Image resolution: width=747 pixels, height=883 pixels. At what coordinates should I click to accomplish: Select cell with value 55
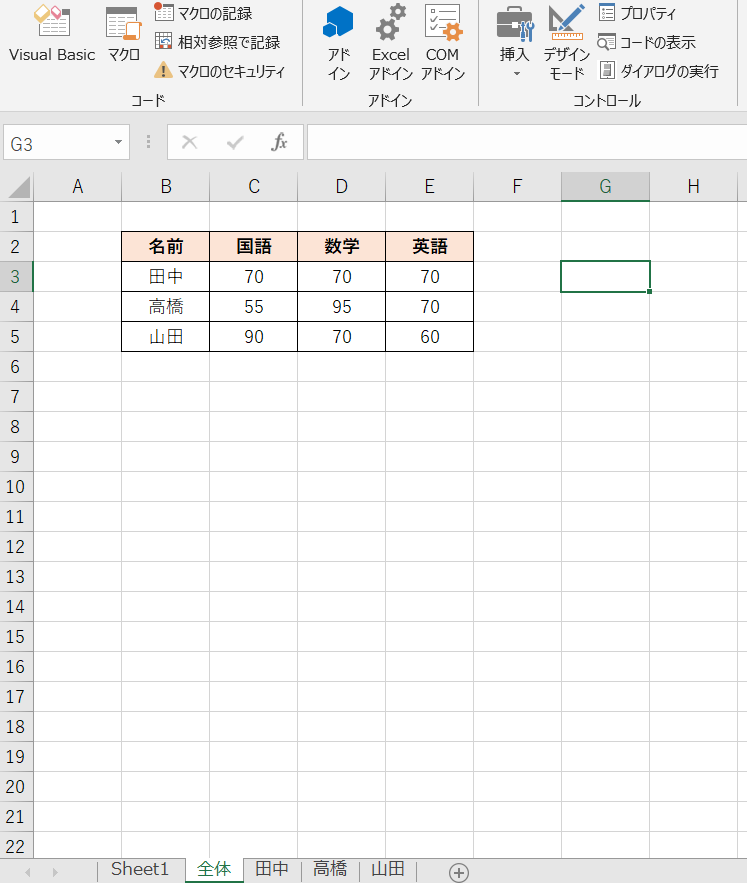point(254,306)
